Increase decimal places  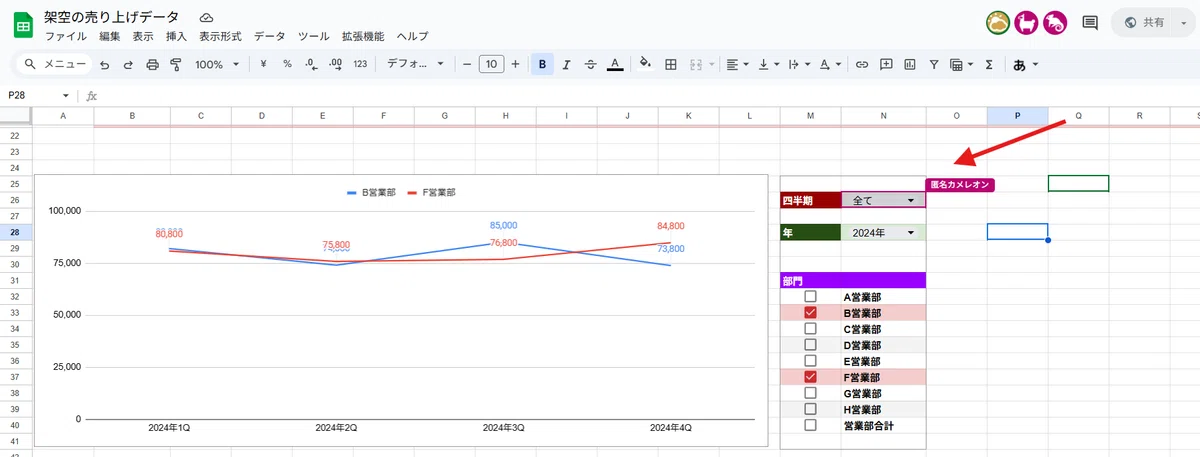pos(336,64)
